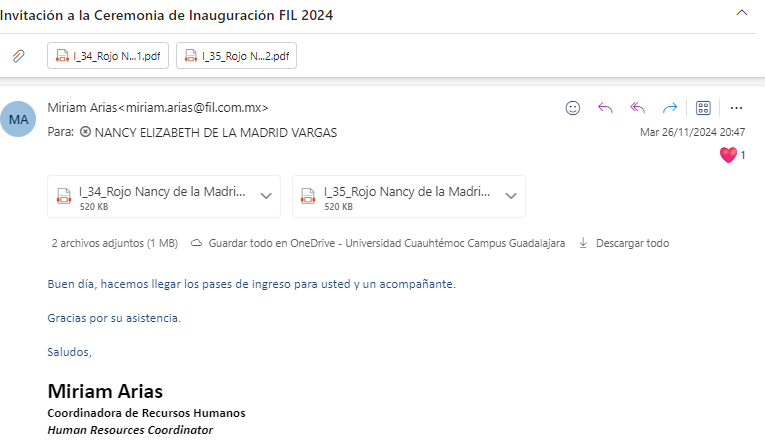
Task: Click the 520 KB size under I_34_Rojo
Action: tap(94, 207)
